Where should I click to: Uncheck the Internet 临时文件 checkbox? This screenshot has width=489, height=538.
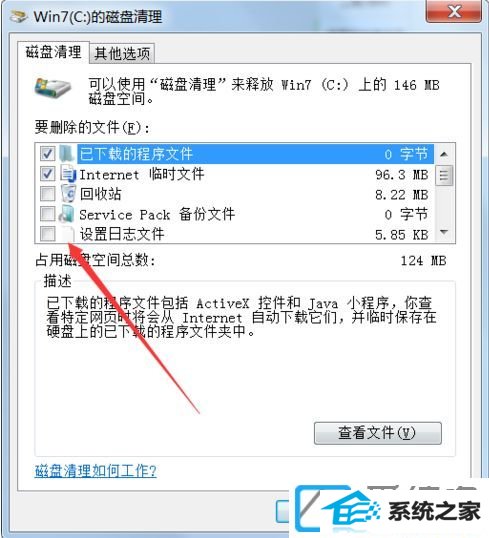[x=47, y=174]
